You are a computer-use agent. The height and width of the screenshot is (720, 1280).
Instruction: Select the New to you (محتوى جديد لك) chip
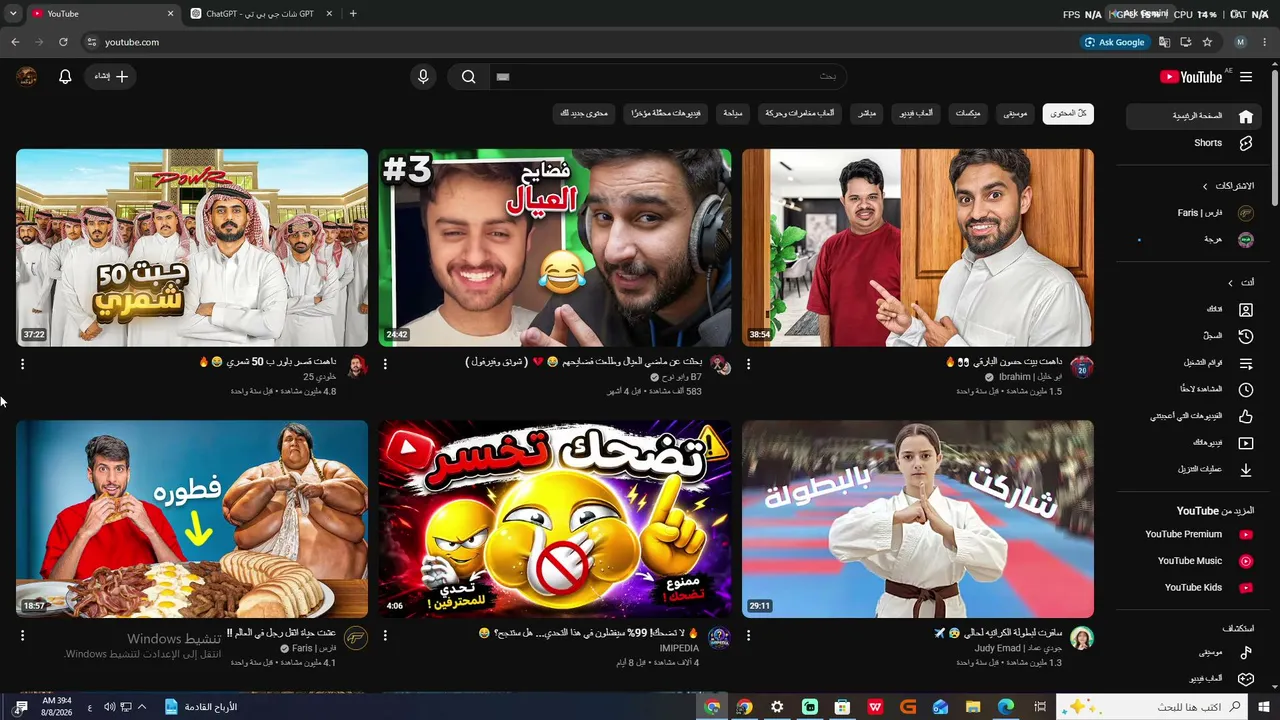point(584,113)
